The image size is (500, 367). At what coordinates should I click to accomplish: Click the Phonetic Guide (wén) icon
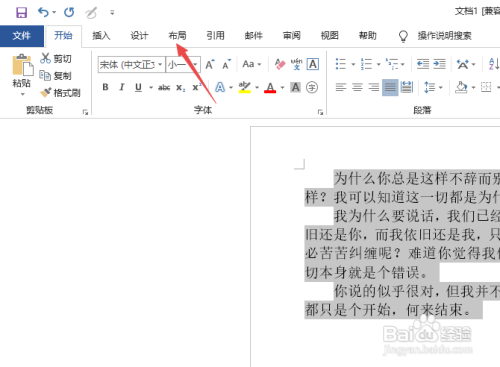click(296, 64)
